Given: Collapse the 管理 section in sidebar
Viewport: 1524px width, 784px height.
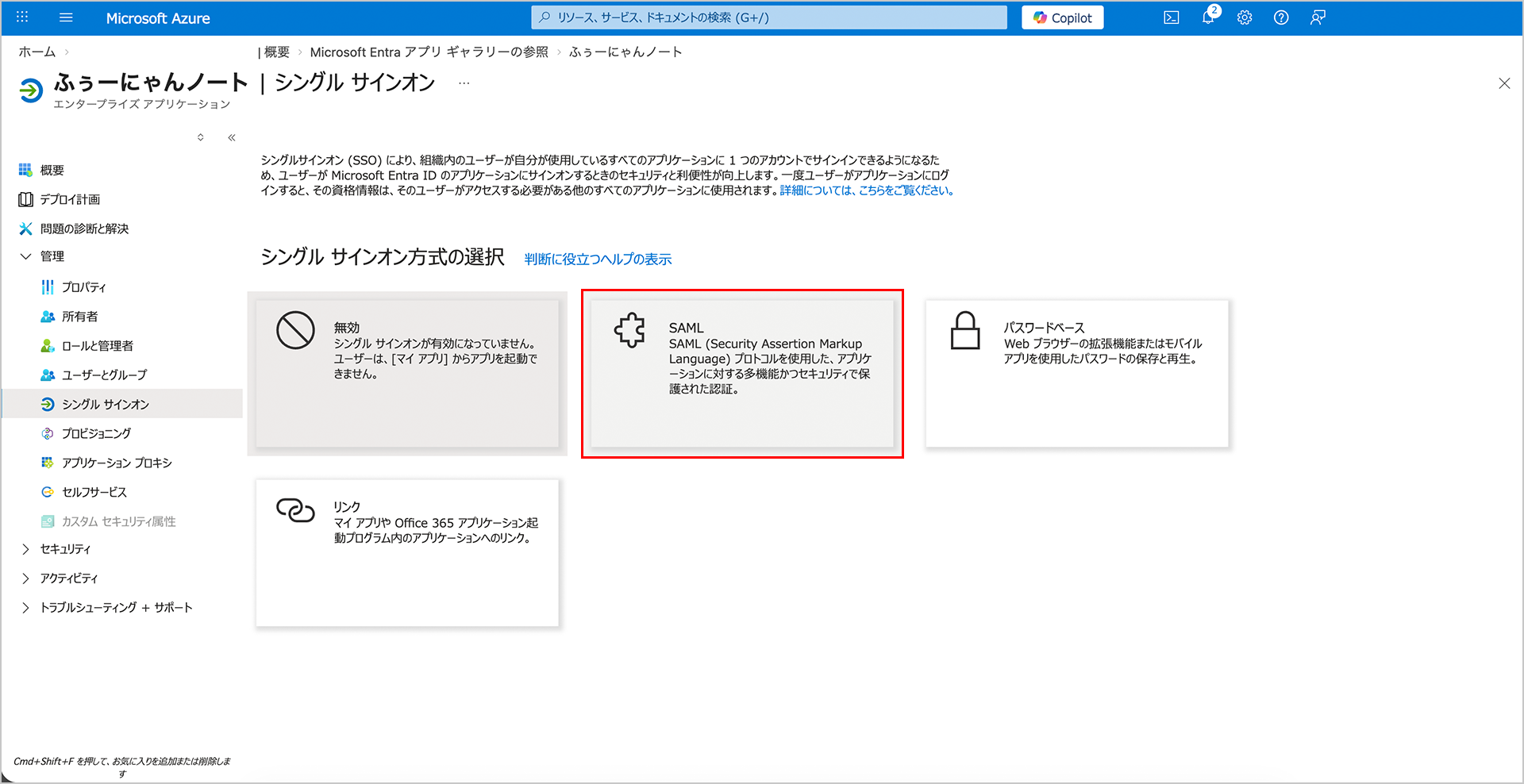Looking at the screenshot, I should click(25, 256).
